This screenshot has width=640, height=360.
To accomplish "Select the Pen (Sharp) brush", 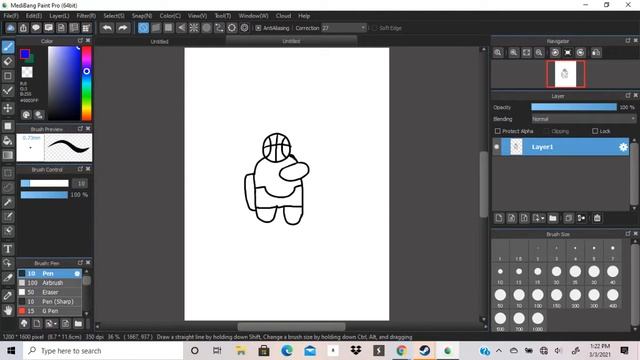I will pos(49,301).
